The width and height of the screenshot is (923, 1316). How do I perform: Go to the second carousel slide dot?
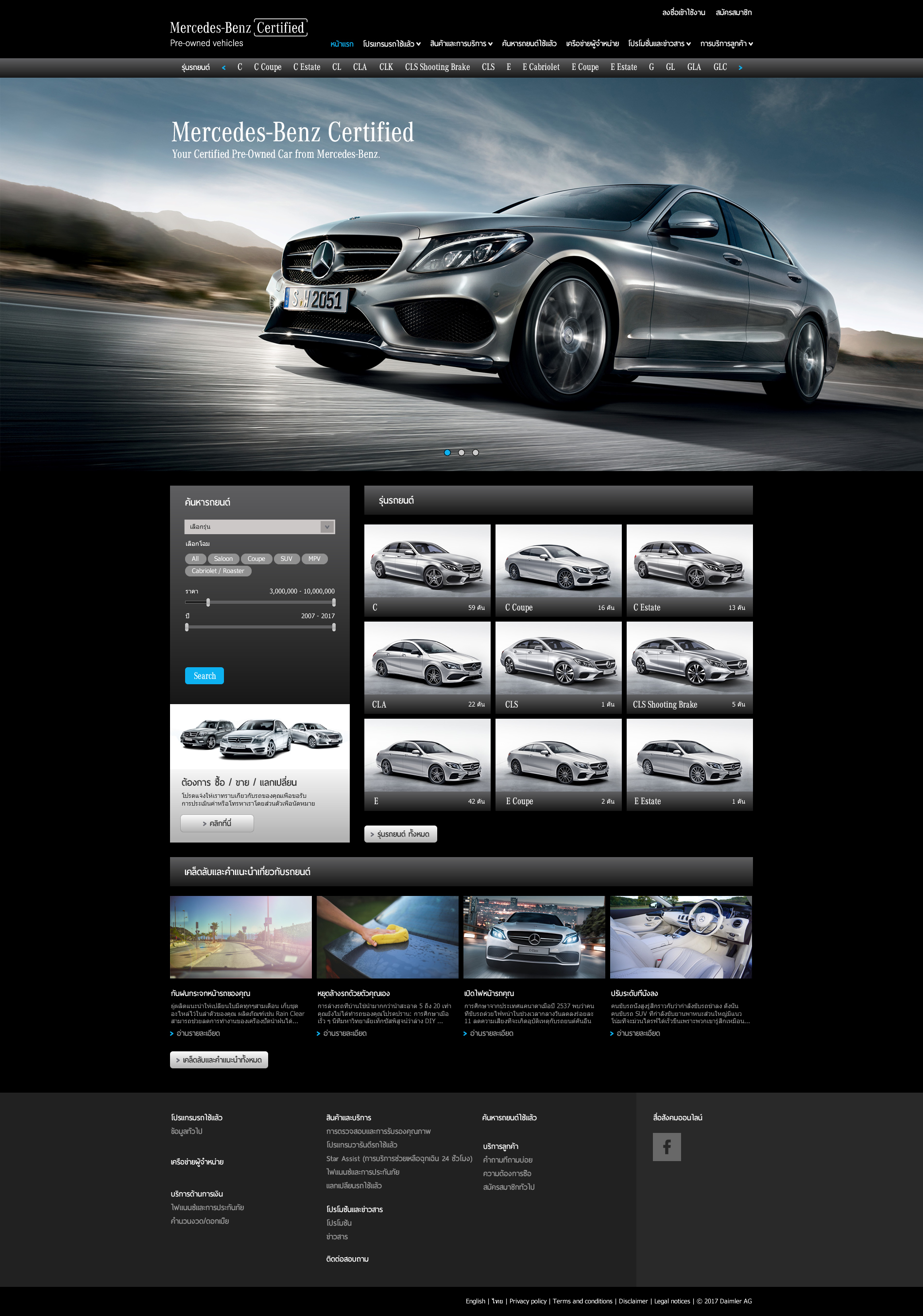[461, 453]
